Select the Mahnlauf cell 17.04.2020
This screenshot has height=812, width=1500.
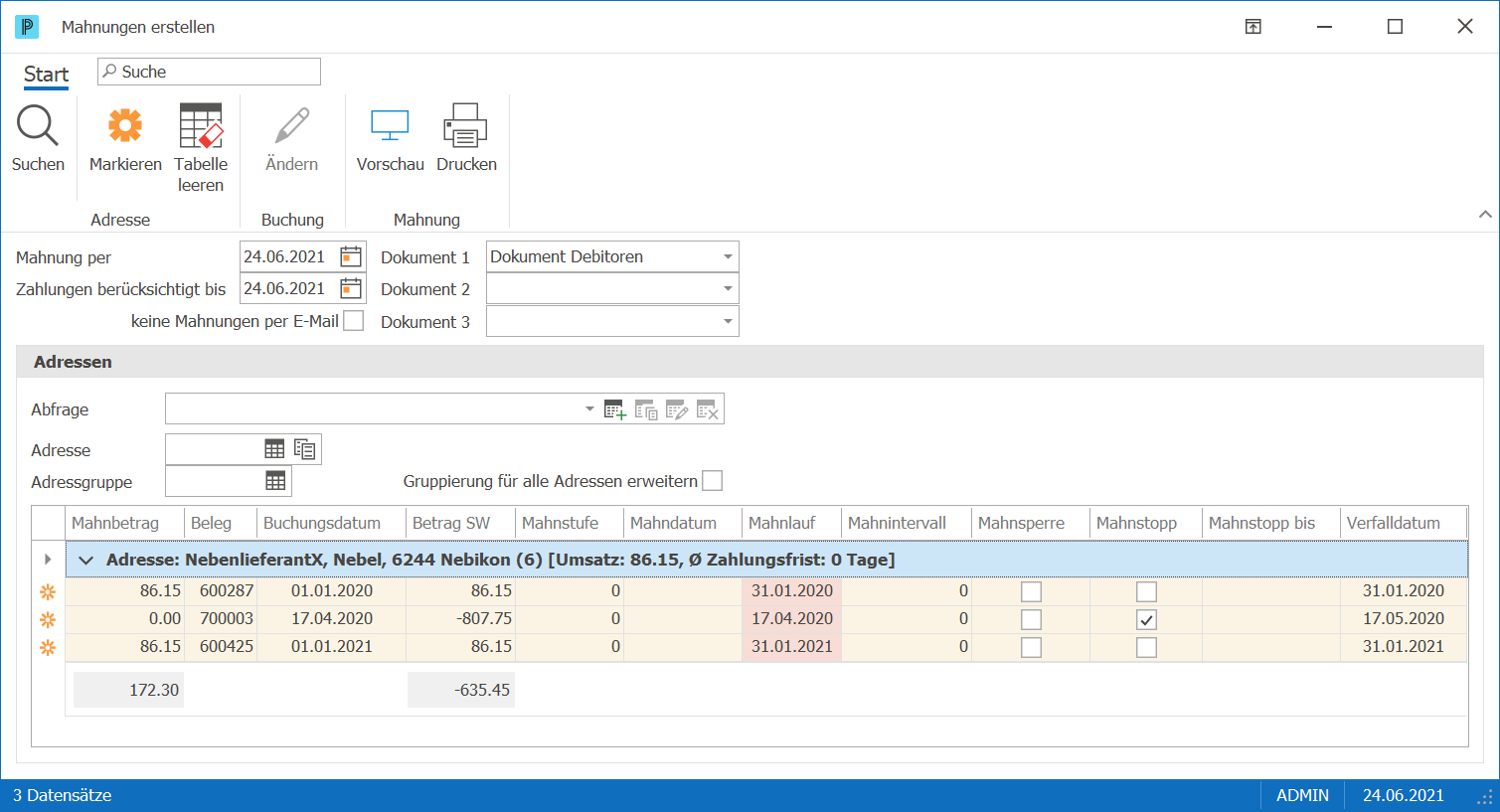[x=791, y=618]
